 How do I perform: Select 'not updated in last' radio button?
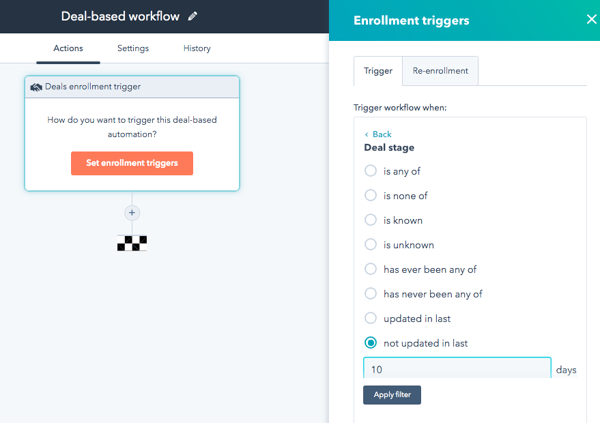click(x=371, y=343)
